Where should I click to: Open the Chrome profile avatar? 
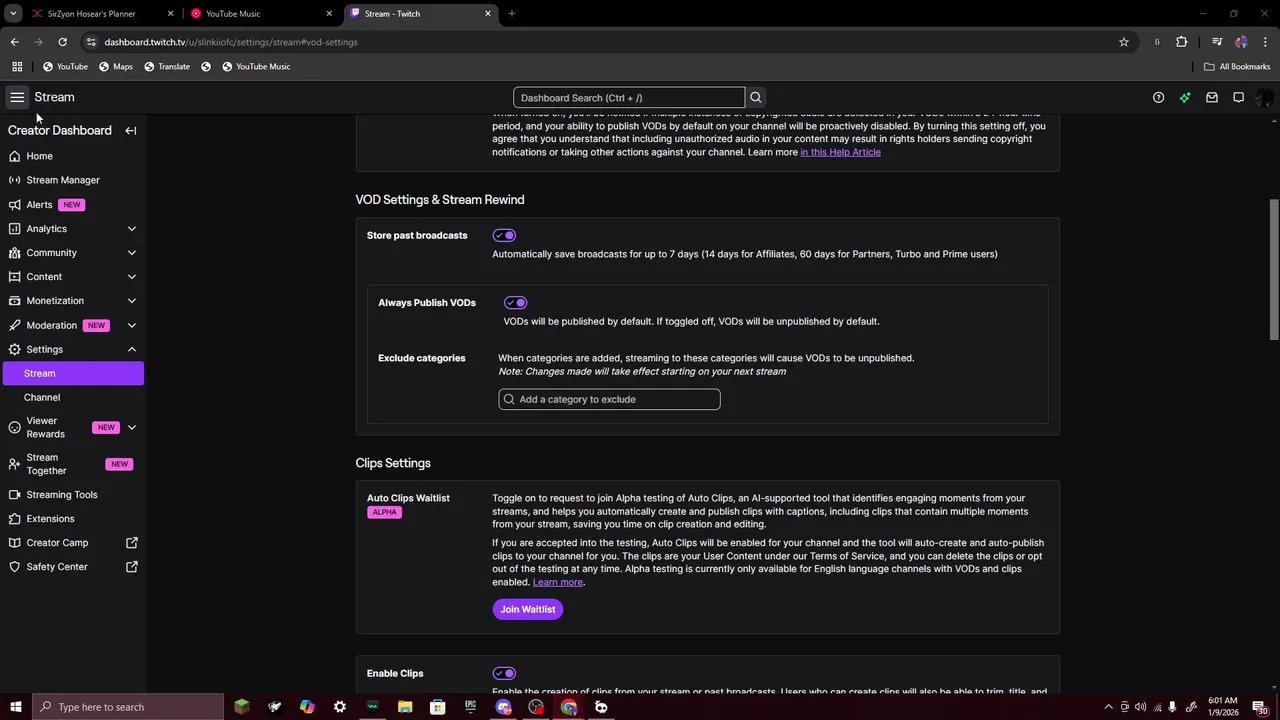1241,42
